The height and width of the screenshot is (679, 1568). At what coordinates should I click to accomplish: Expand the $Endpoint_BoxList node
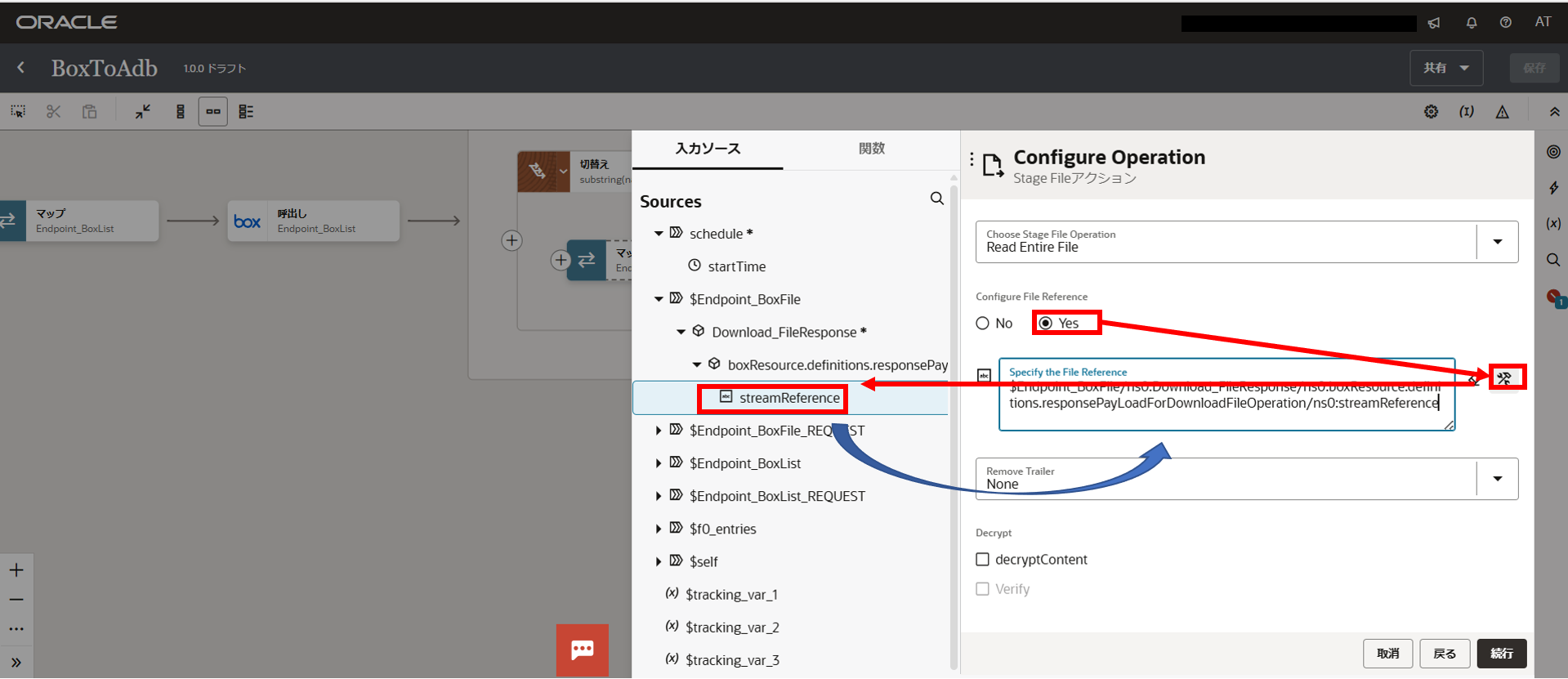659,463
